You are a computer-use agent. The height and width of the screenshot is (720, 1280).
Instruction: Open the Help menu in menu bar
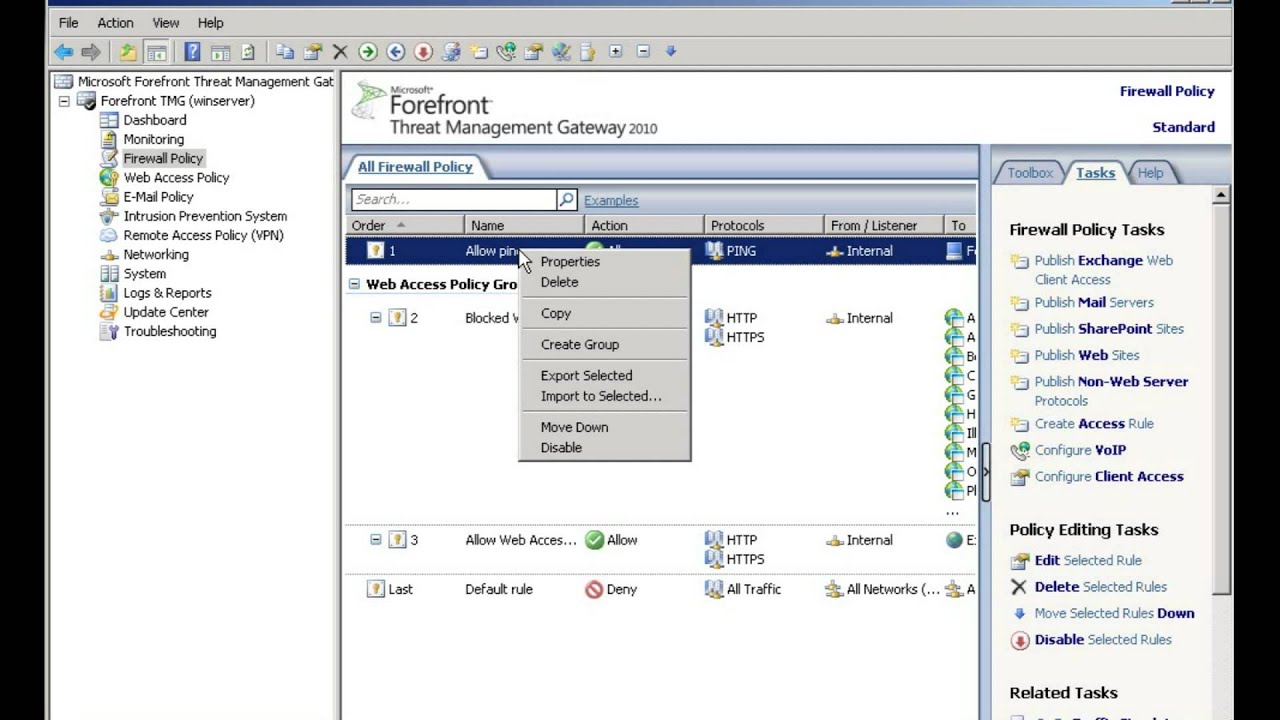pos(210,22)
